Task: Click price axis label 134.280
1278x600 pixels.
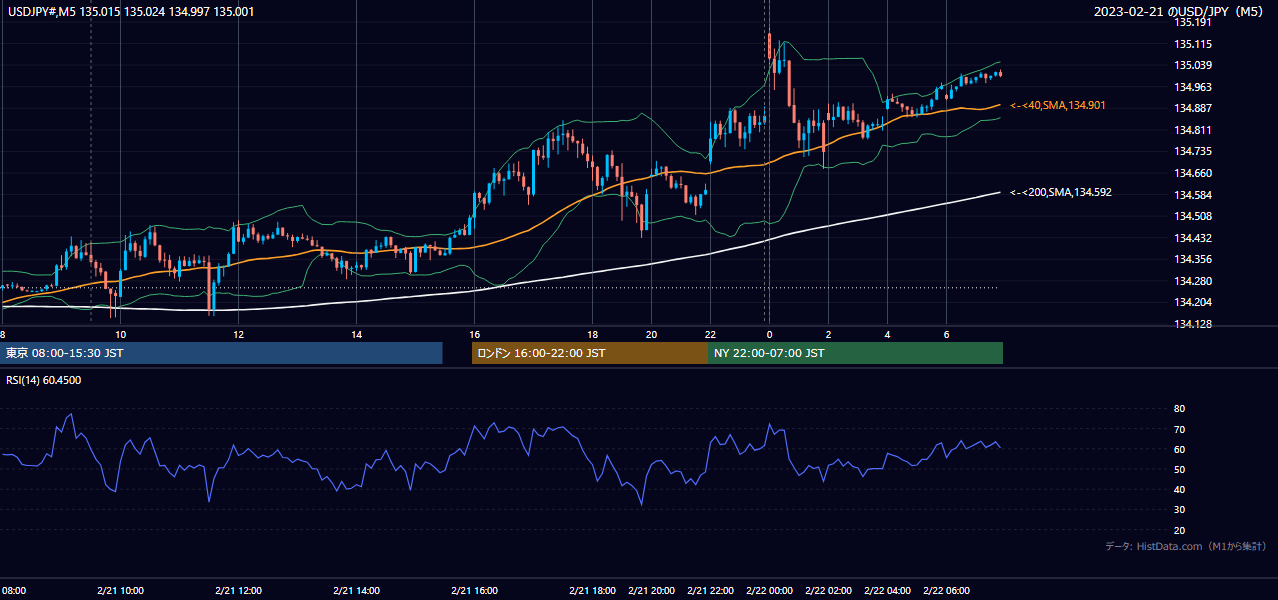Action: click(1193, 281)
